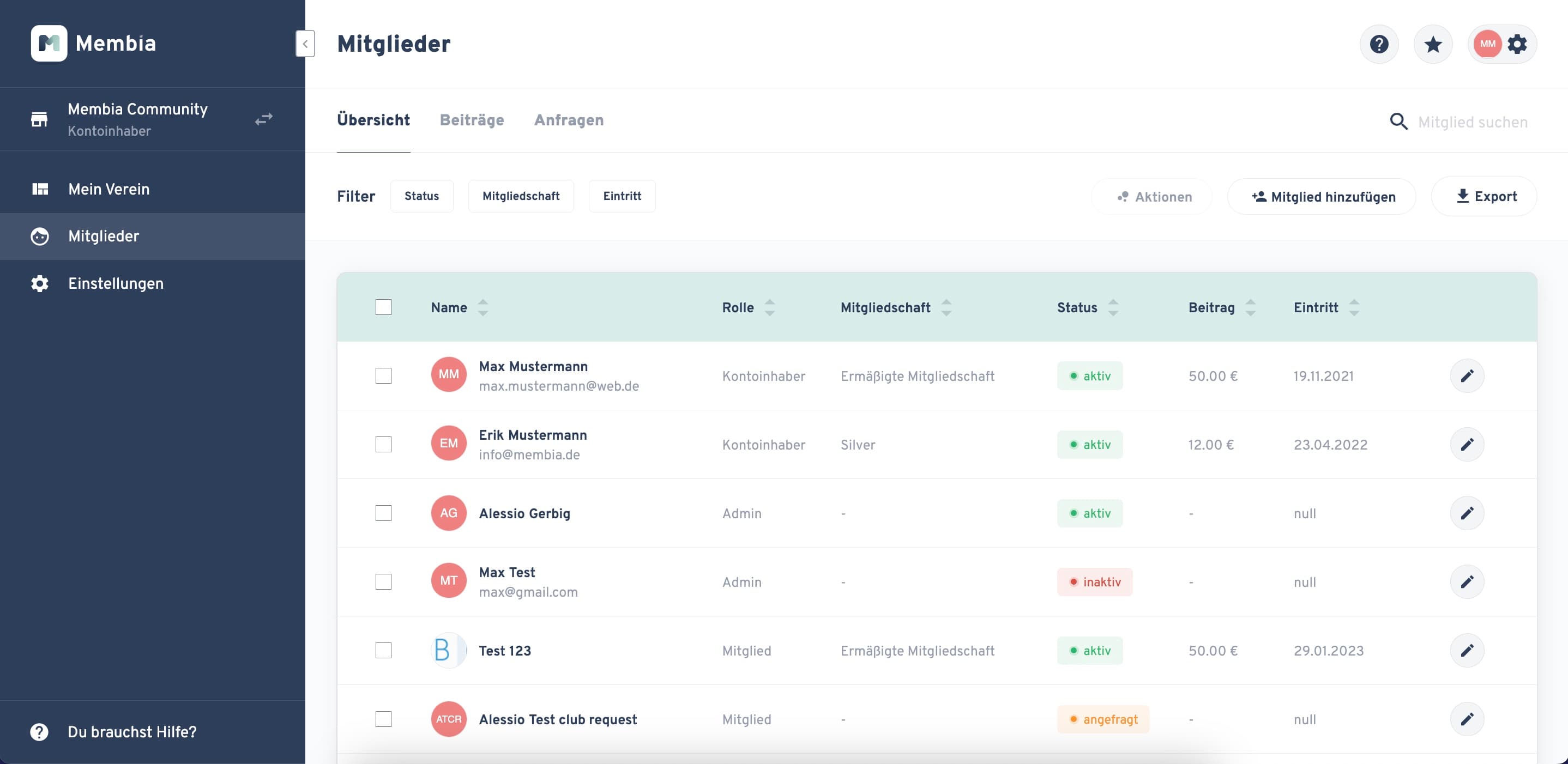This screenshot has width=1568, height=764.
Task: Edit Alessio Test club request pencil icon
Action: tap(1467, 720)
